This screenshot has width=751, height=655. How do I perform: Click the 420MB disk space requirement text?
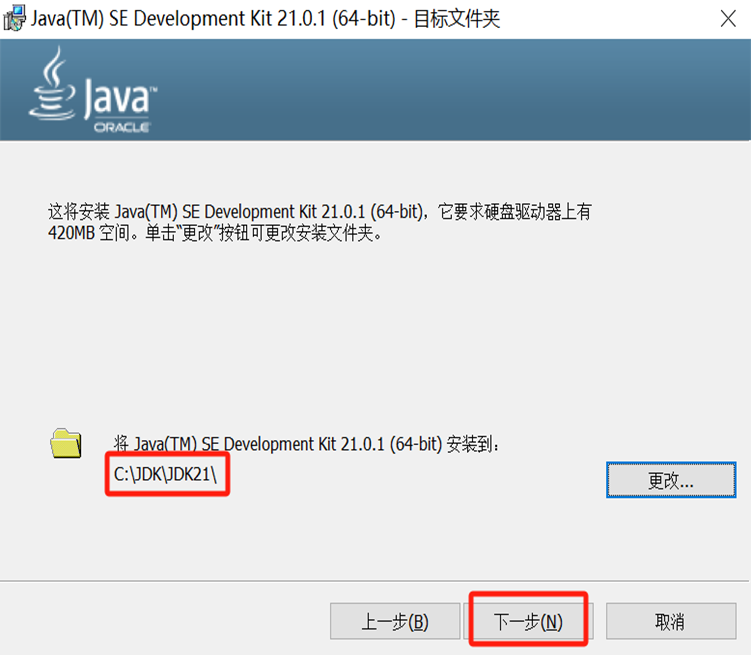coord(319,222)
